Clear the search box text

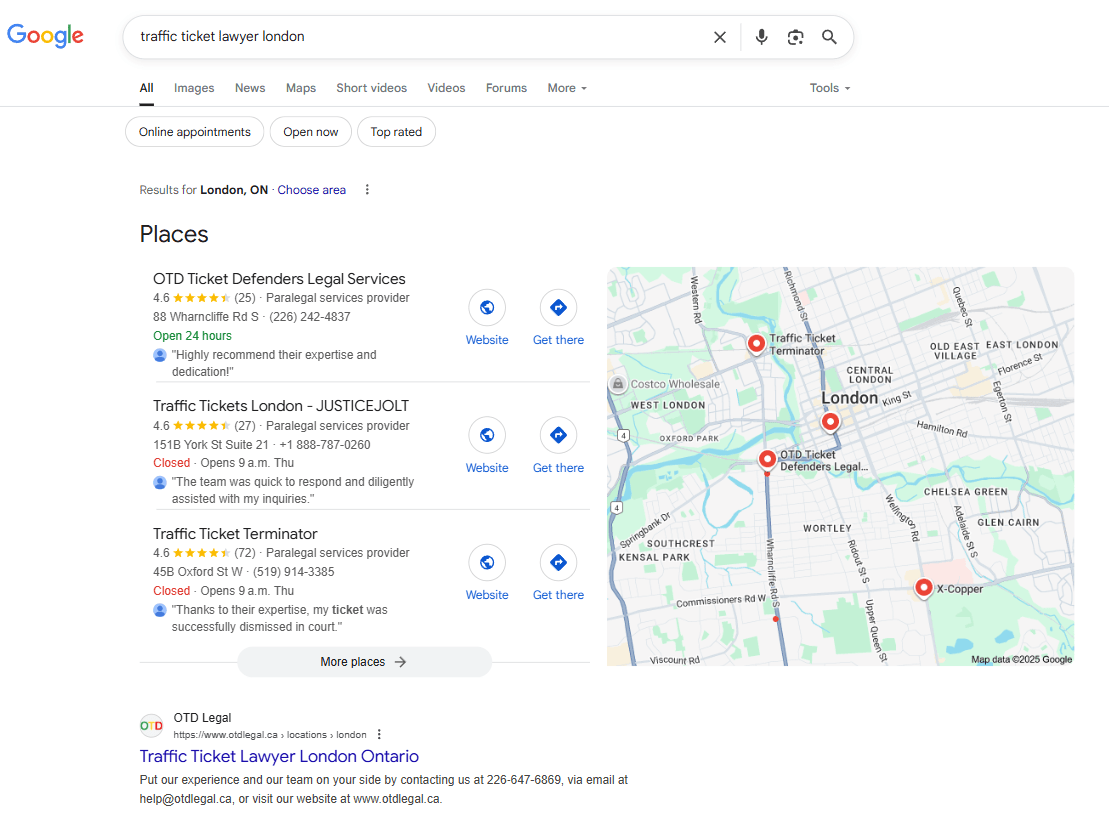(719, 37)
